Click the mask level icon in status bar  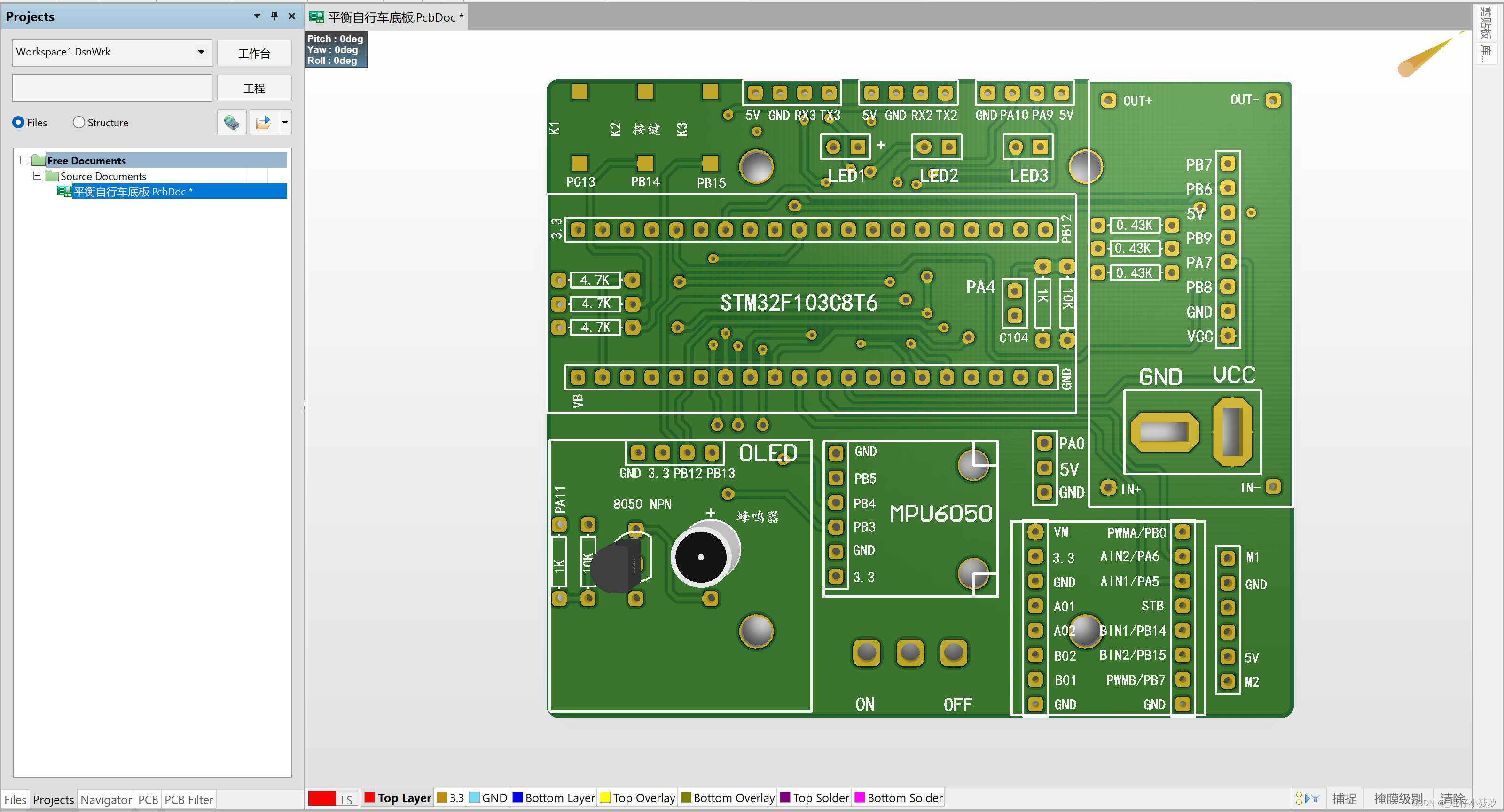[x=1412, y=799]
